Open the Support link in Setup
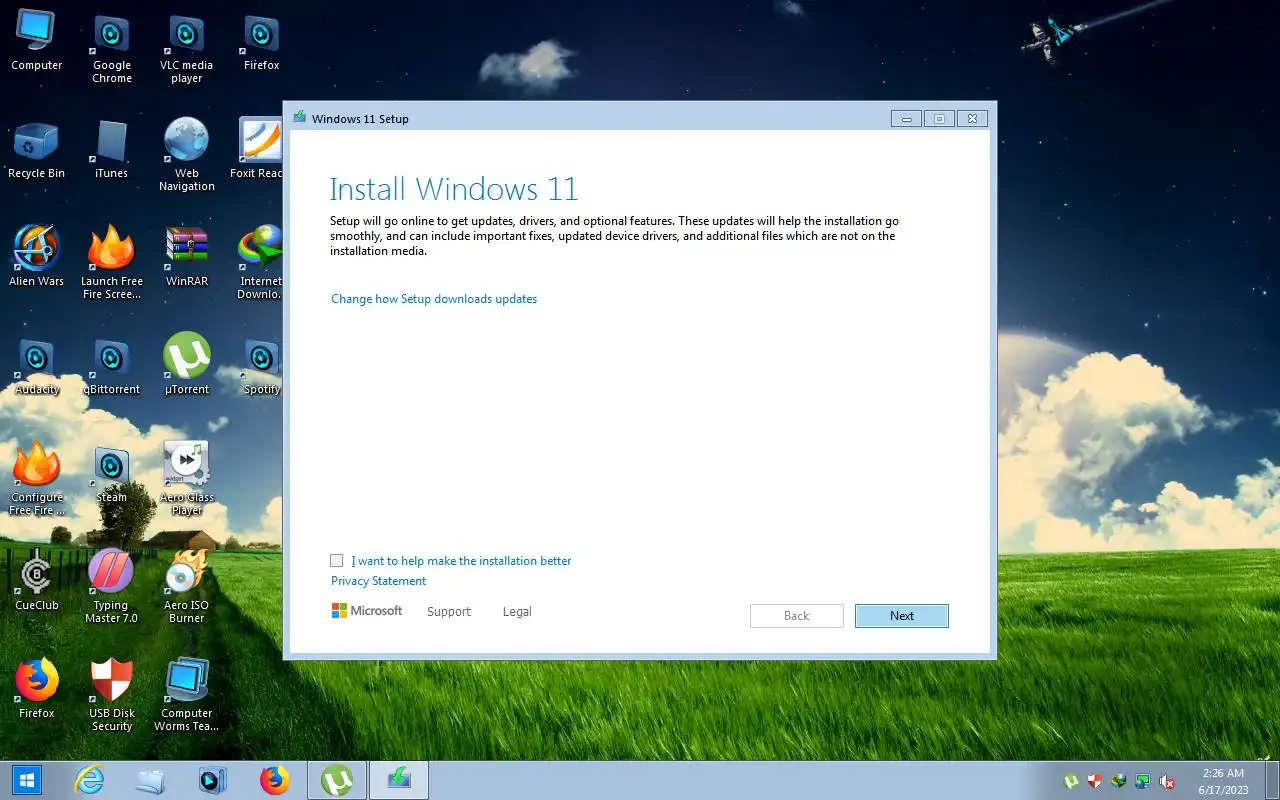The height and width of the screenshot is (800, 1280). click(x=449, y=612)
